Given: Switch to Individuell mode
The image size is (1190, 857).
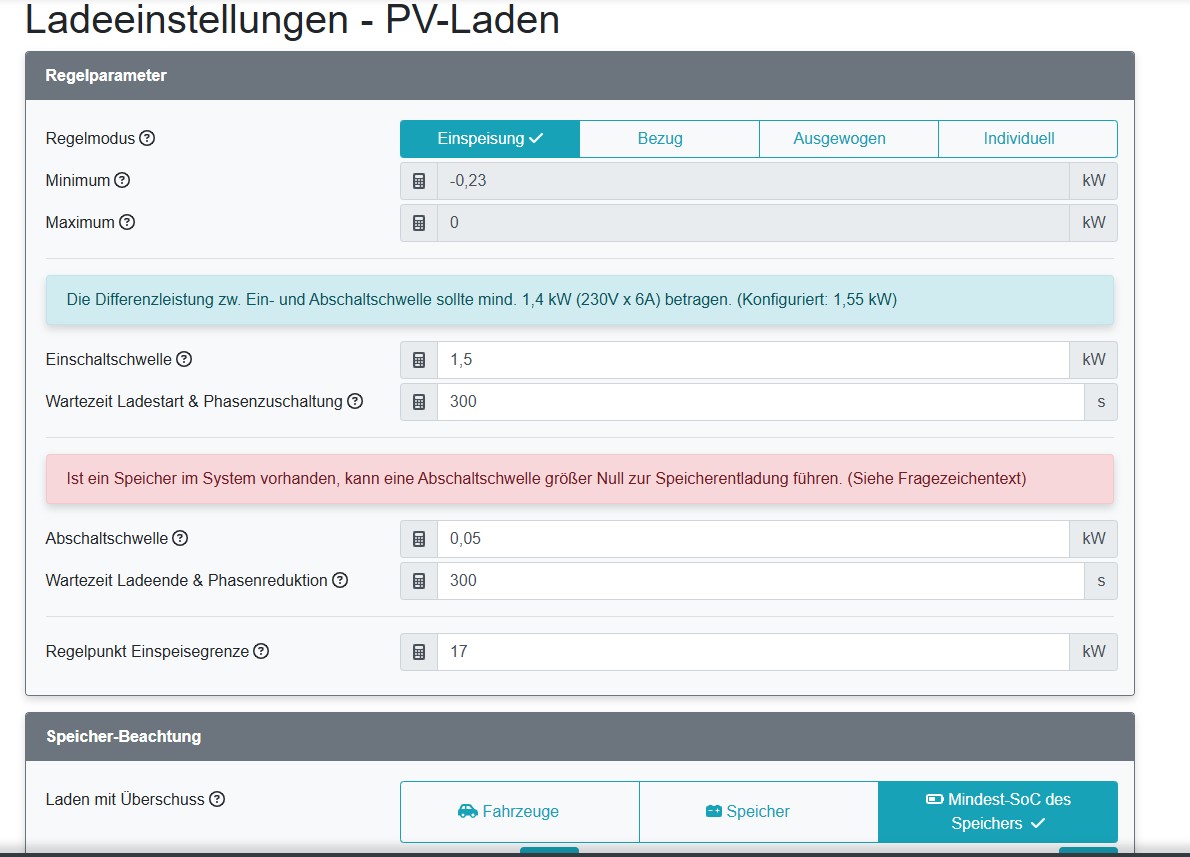Looking at the screenshot, I should click(x=1027, y=138).
